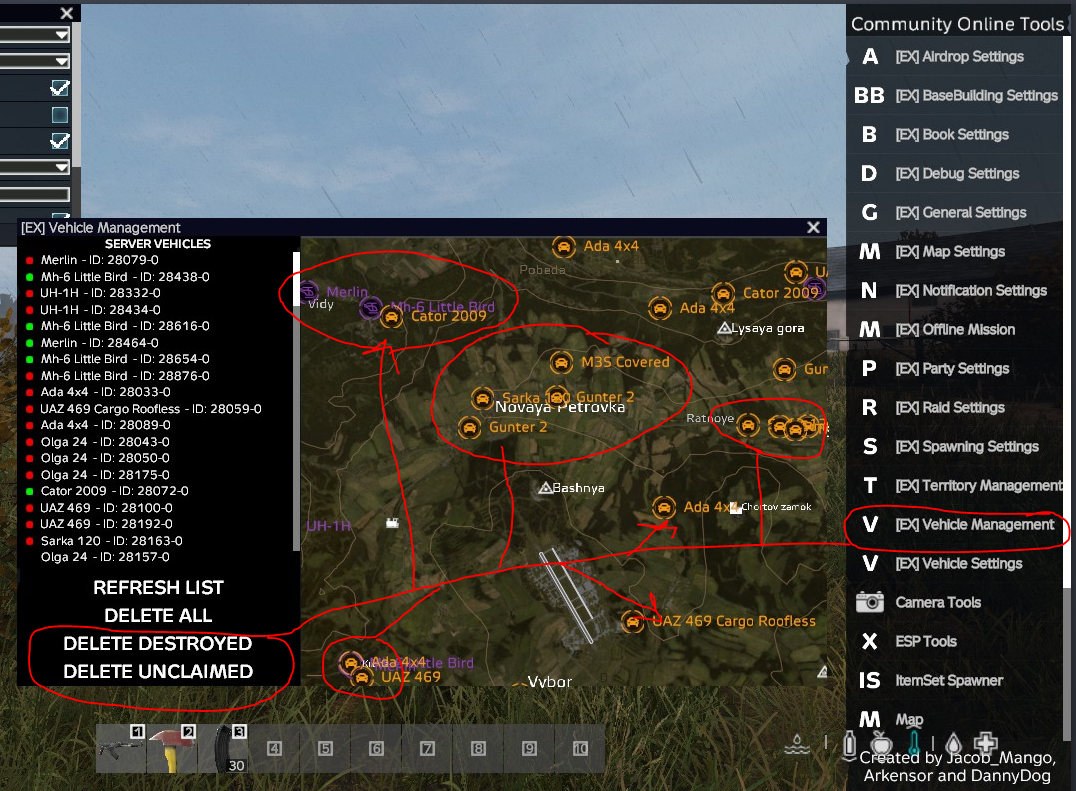Click the hunger apple status icon
Image resolution: width=1076 pixels, height=791 pixels.
(881, 744)
